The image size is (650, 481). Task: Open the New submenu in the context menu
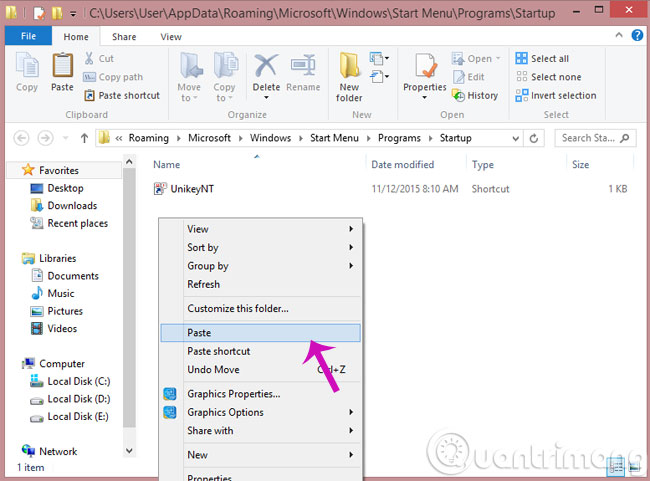(260, 455)
